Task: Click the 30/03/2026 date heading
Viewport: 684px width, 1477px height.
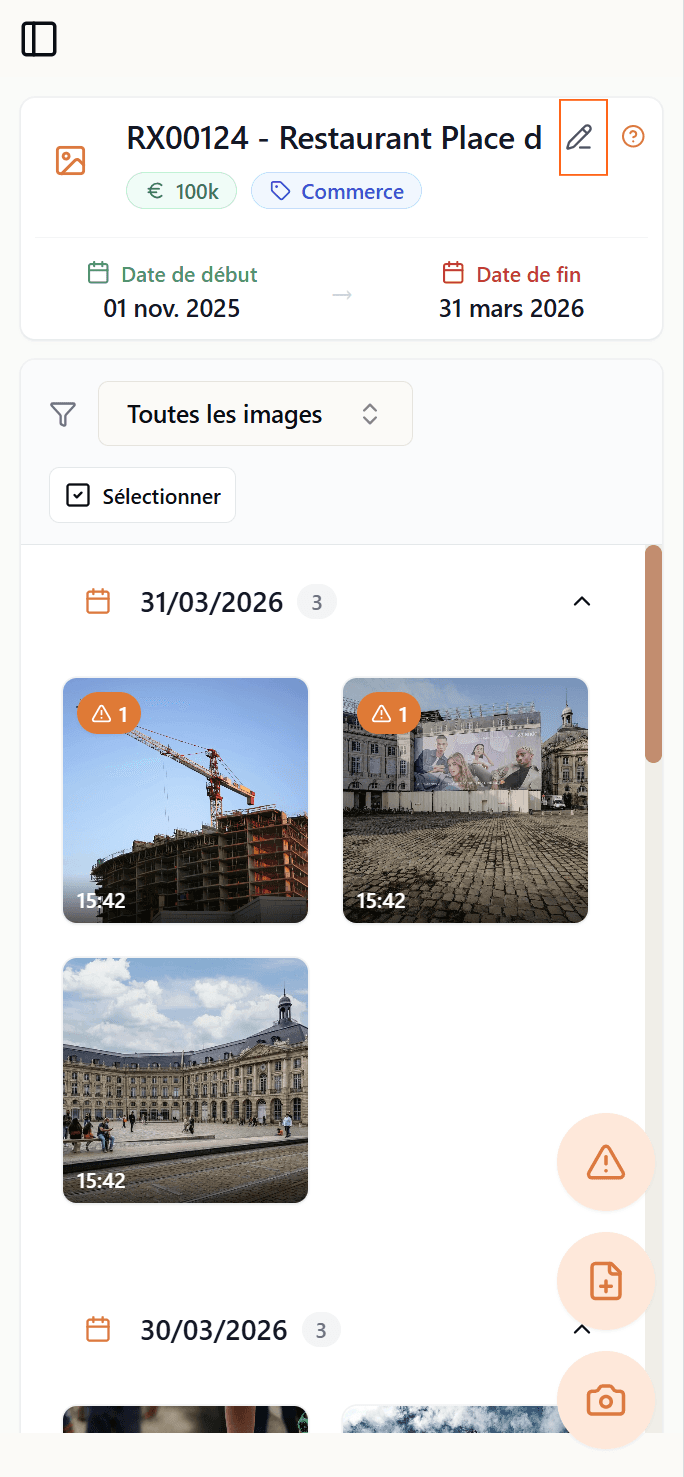Action: click(x=214, y=1331)
